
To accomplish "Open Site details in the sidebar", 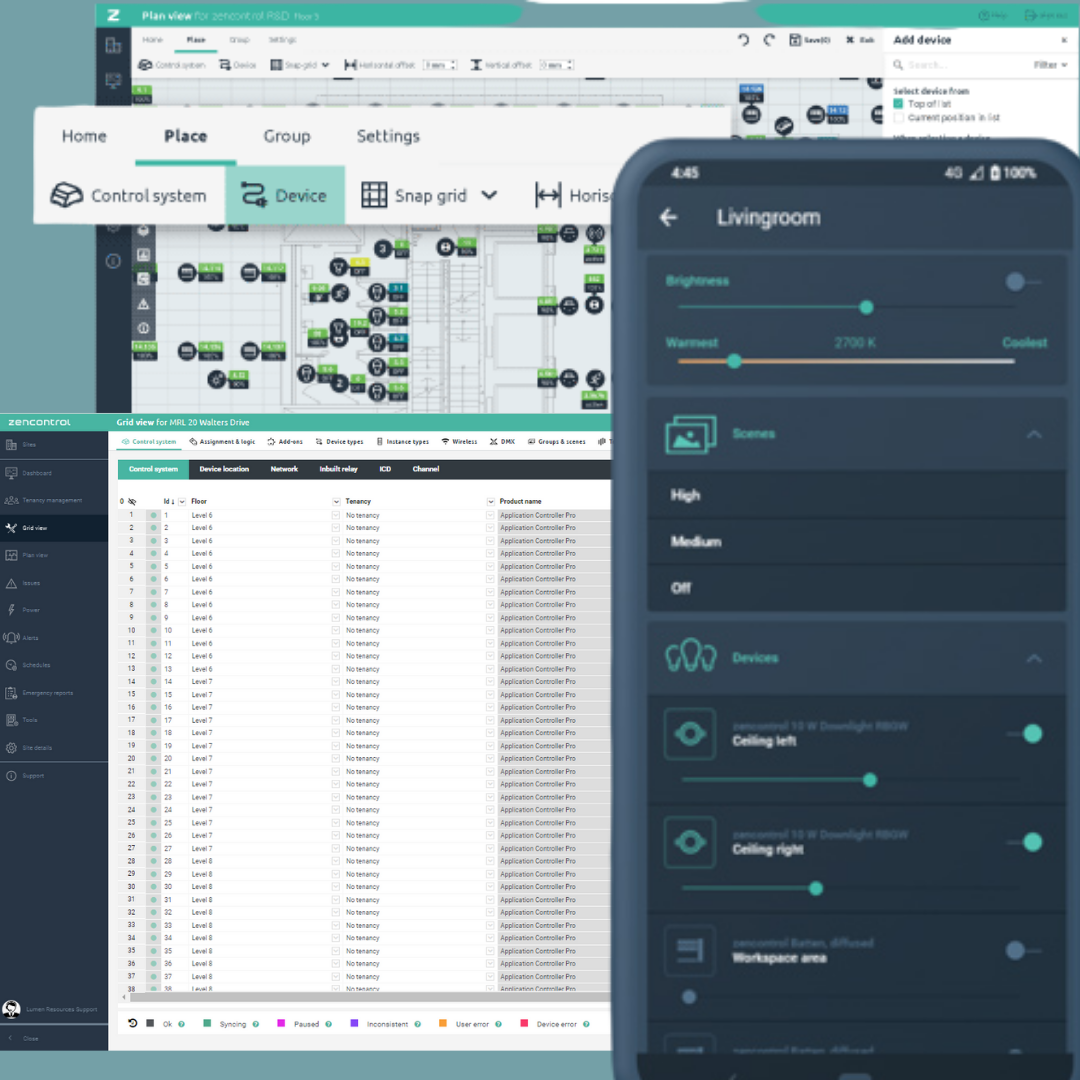I will click(x=28, y=748).
